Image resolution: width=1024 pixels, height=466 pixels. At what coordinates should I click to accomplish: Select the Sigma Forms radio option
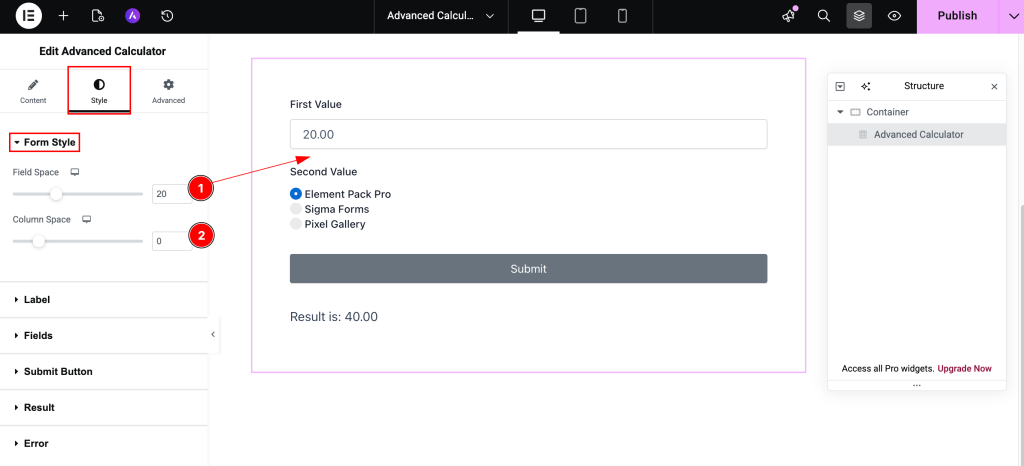(x=296, y=209)
